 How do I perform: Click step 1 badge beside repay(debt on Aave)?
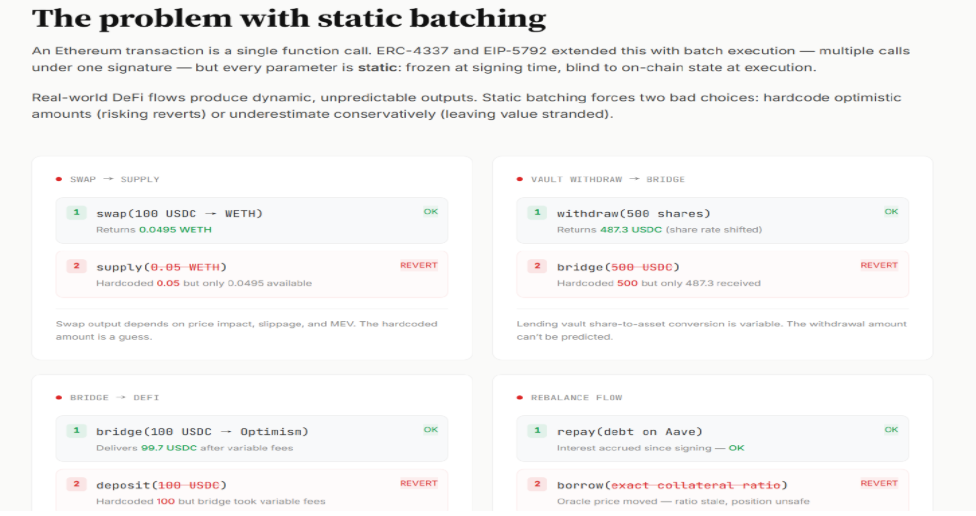pos(537,431)
